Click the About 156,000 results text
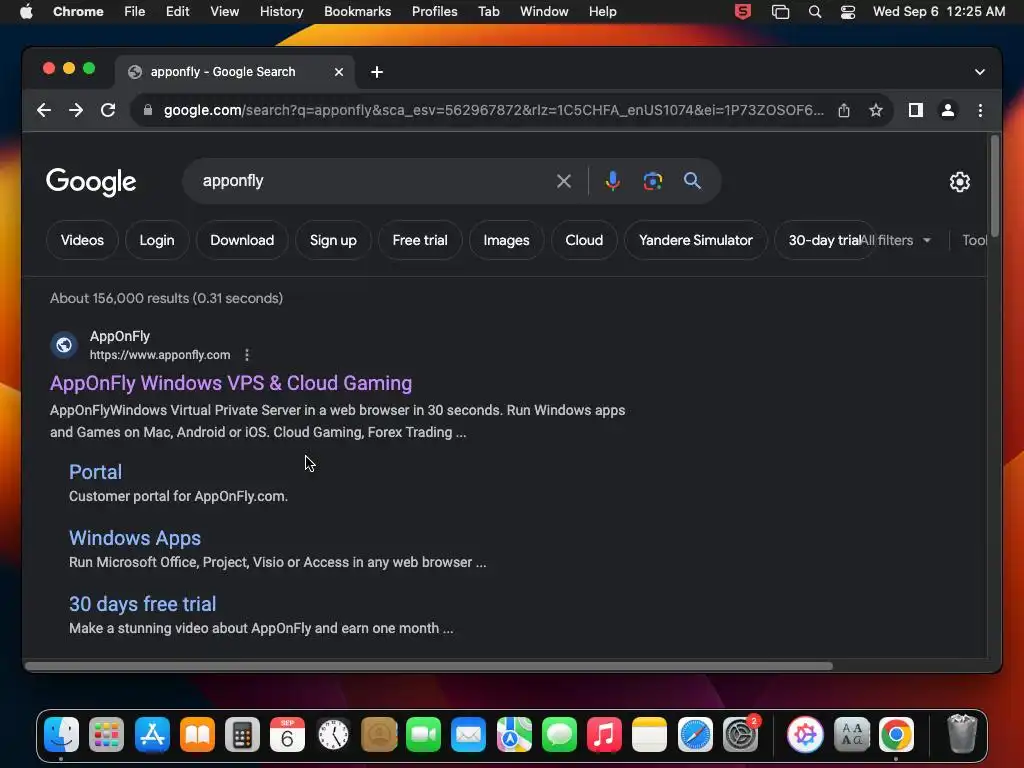Image resolution: width=1024 pixels, height=768 pixels. pos(167,298)
